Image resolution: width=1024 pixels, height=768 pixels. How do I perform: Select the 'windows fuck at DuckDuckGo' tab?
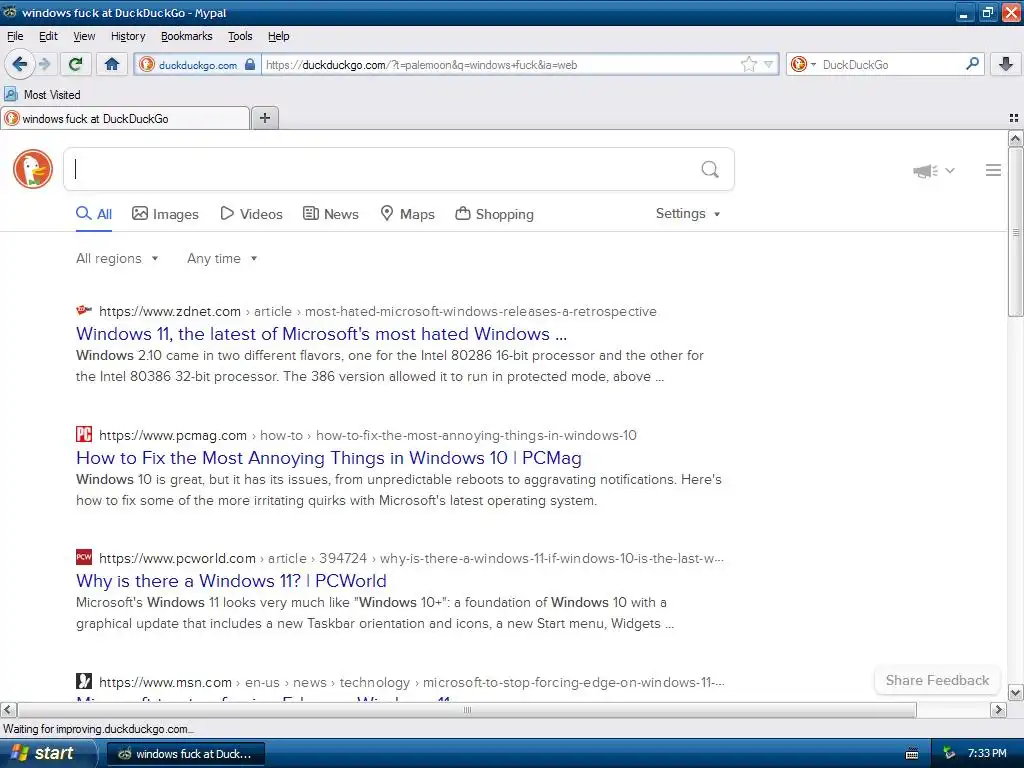125,118
